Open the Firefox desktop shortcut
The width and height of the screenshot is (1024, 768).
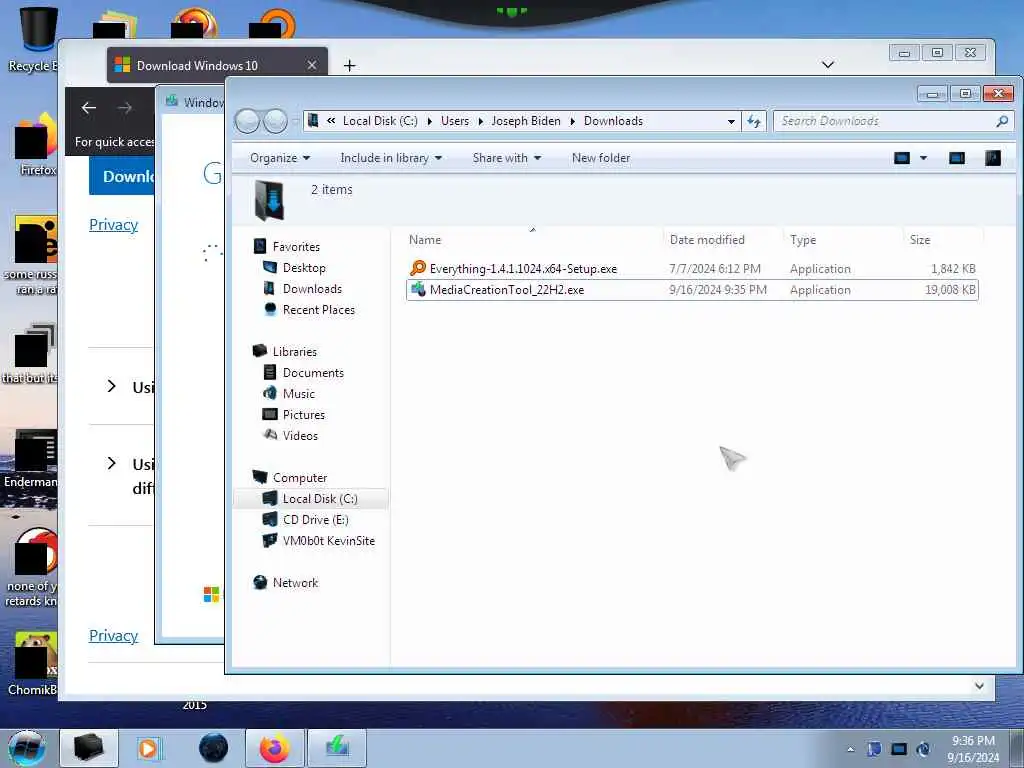coord(36,145)
